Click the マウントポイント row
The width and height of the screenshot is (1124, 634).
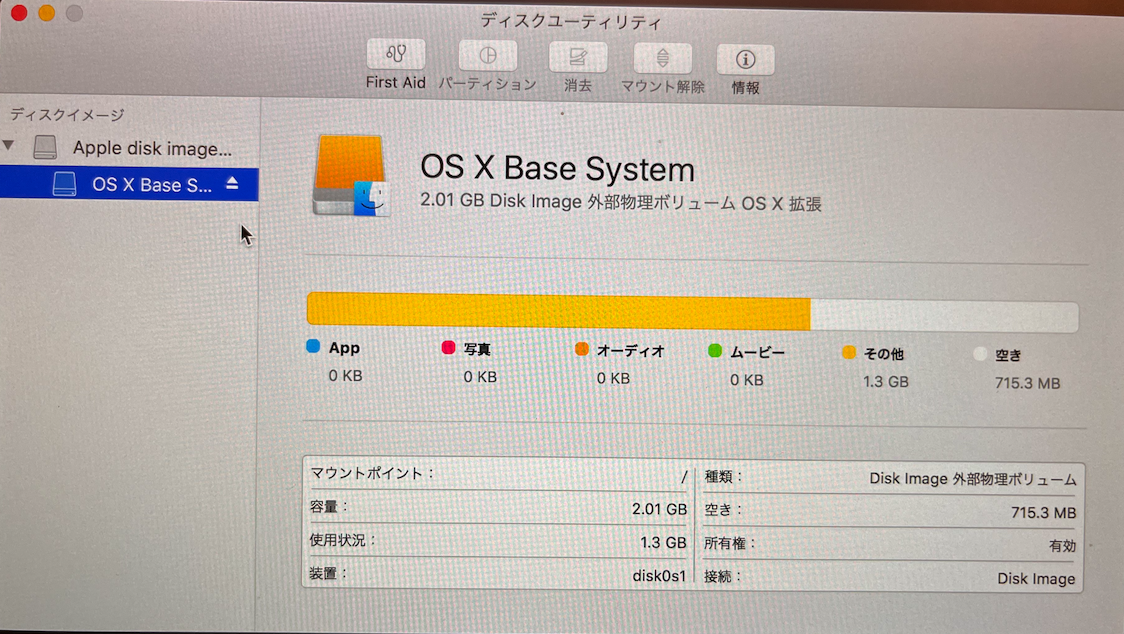coord(499,474)
